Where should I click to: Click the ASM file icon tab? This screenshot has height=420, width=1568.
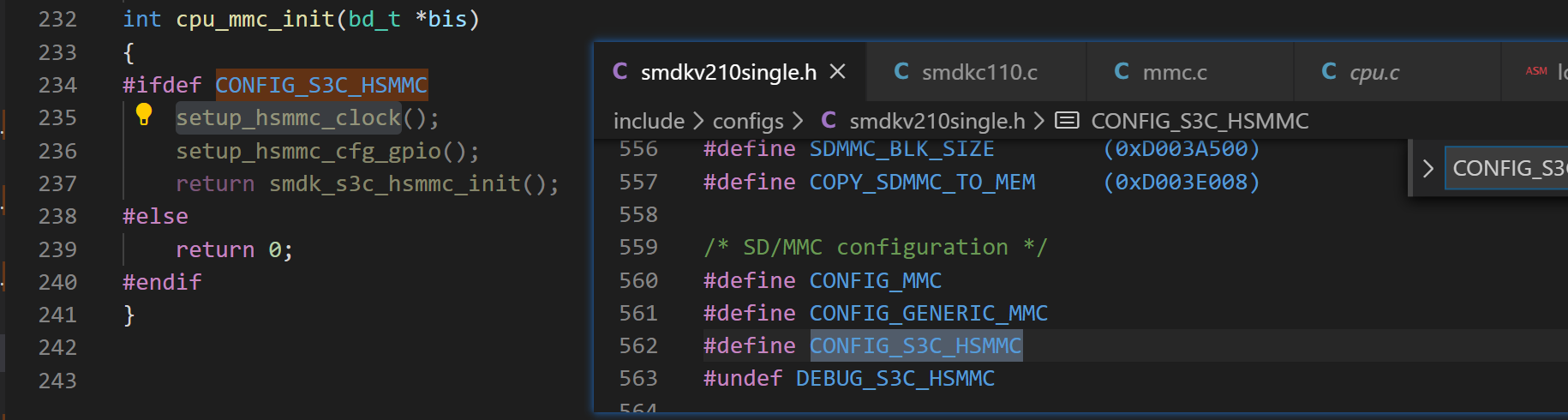pyautogui.click(x=1536, y=71)
